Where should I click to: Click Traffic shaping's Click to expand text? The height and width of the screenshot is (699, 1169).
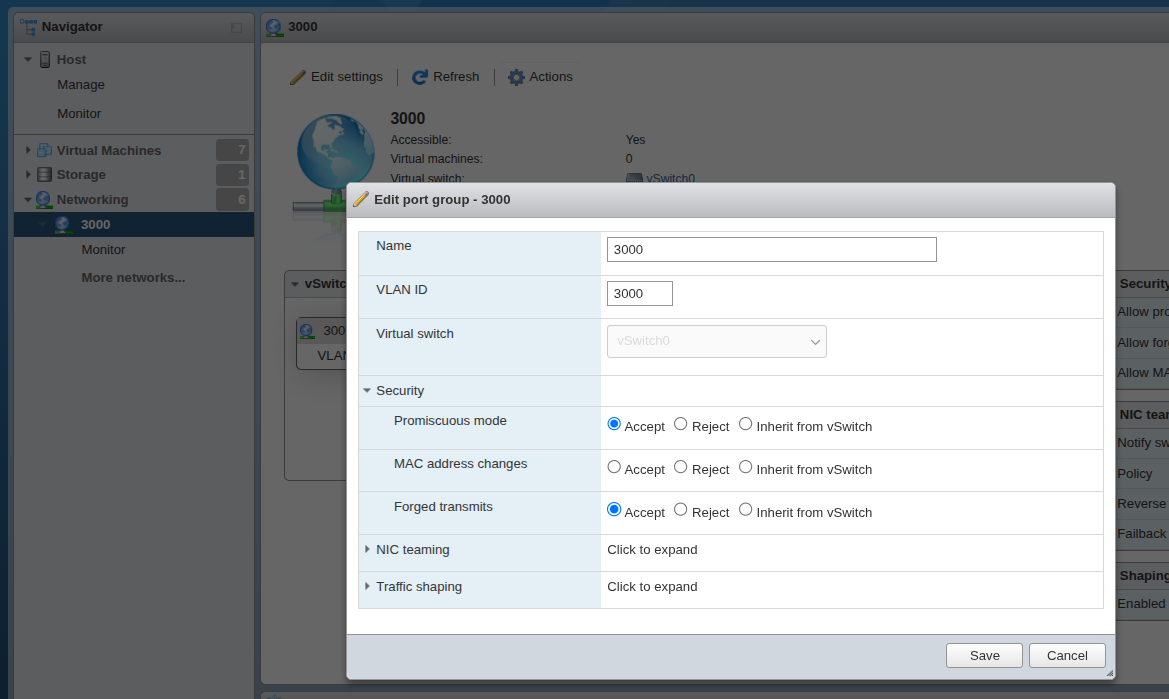652,586
